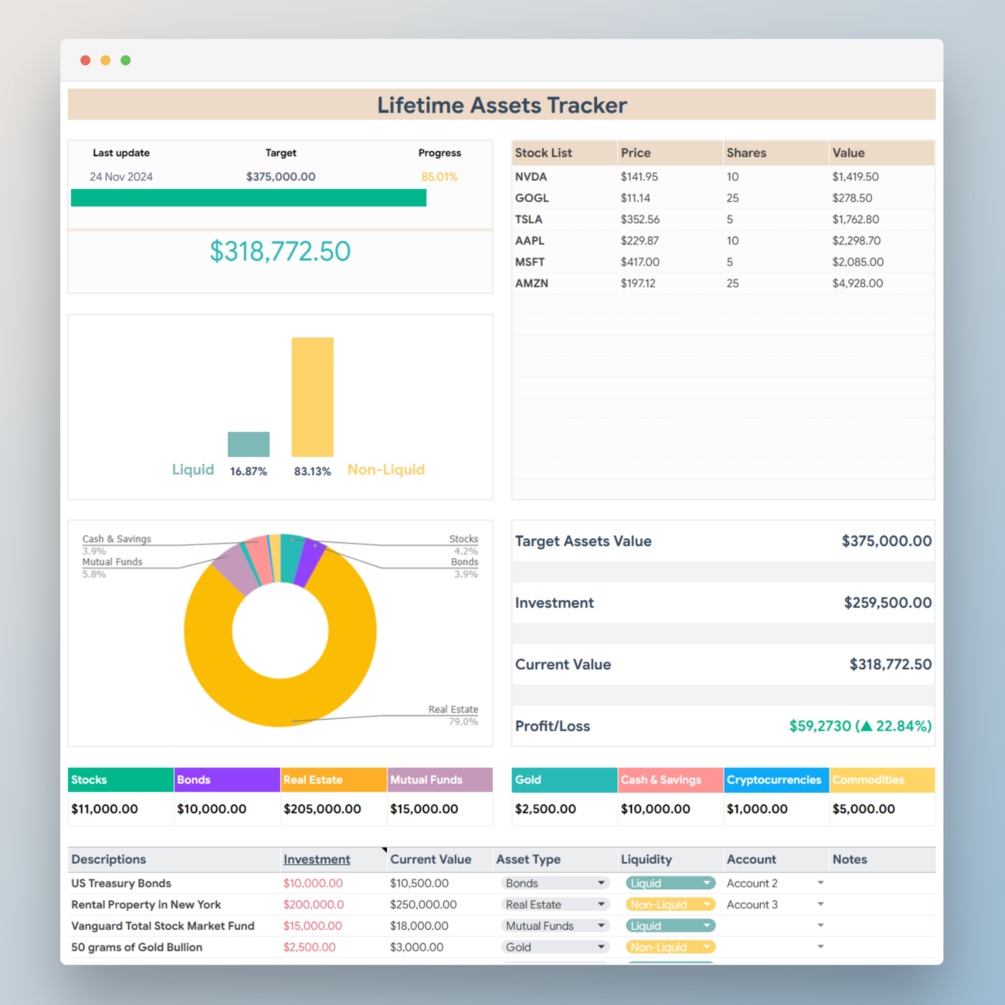Click the $250,000.00 current value cell
1005x1005 pixels.
point(423,904)
